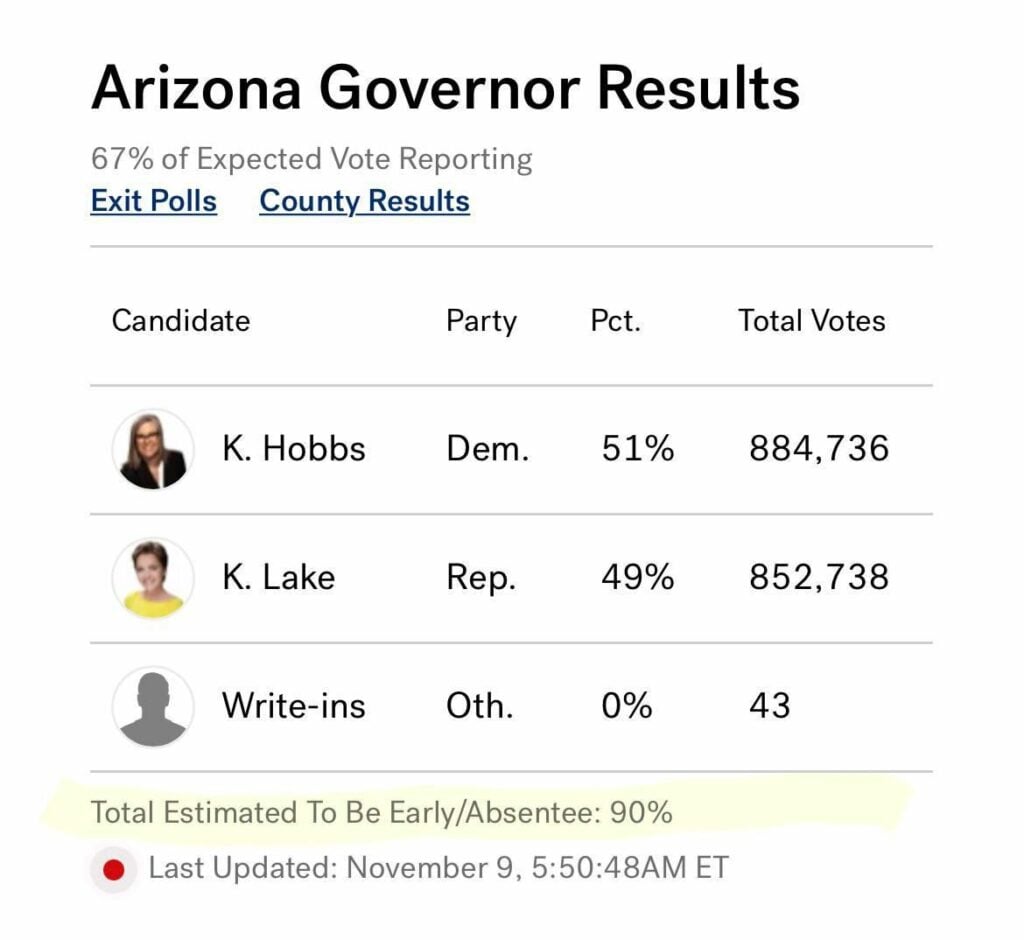Click the Last Updated timestamp
The image size is (1024, 940).
coord(438,868)
